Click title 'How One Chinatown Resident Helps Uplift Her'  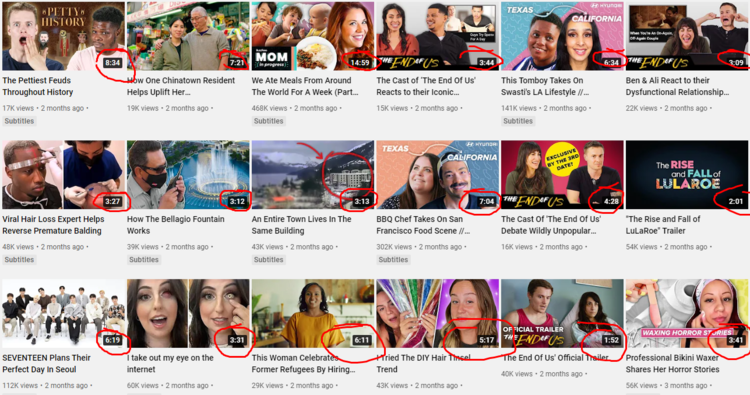click(181, 86)
